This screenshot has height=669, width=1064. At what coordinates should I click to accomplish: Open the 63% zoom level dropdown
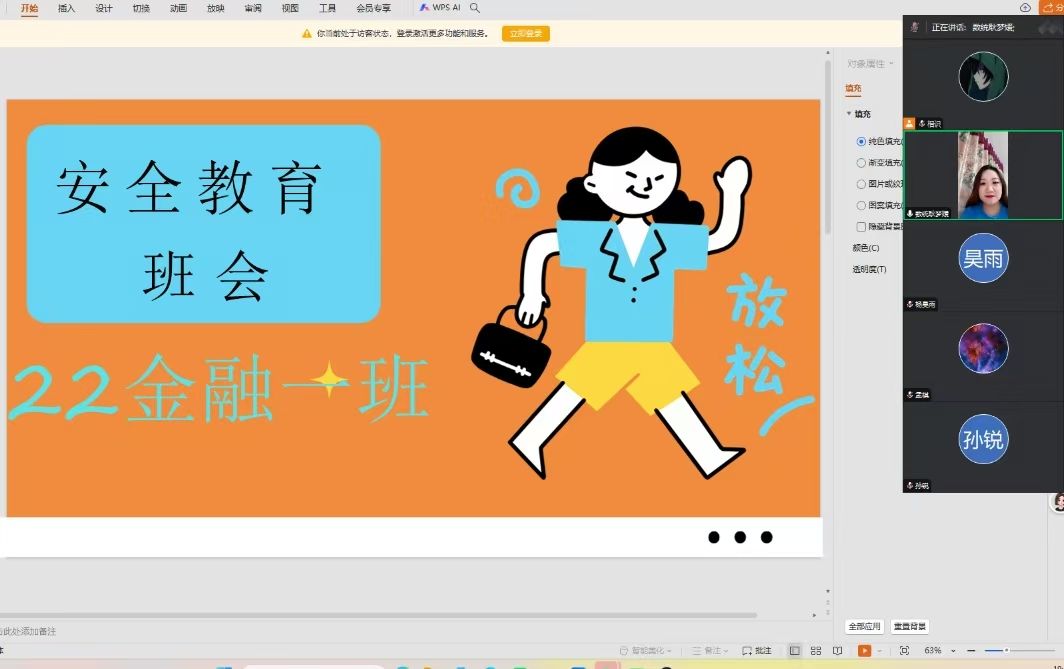click(952, 651)
